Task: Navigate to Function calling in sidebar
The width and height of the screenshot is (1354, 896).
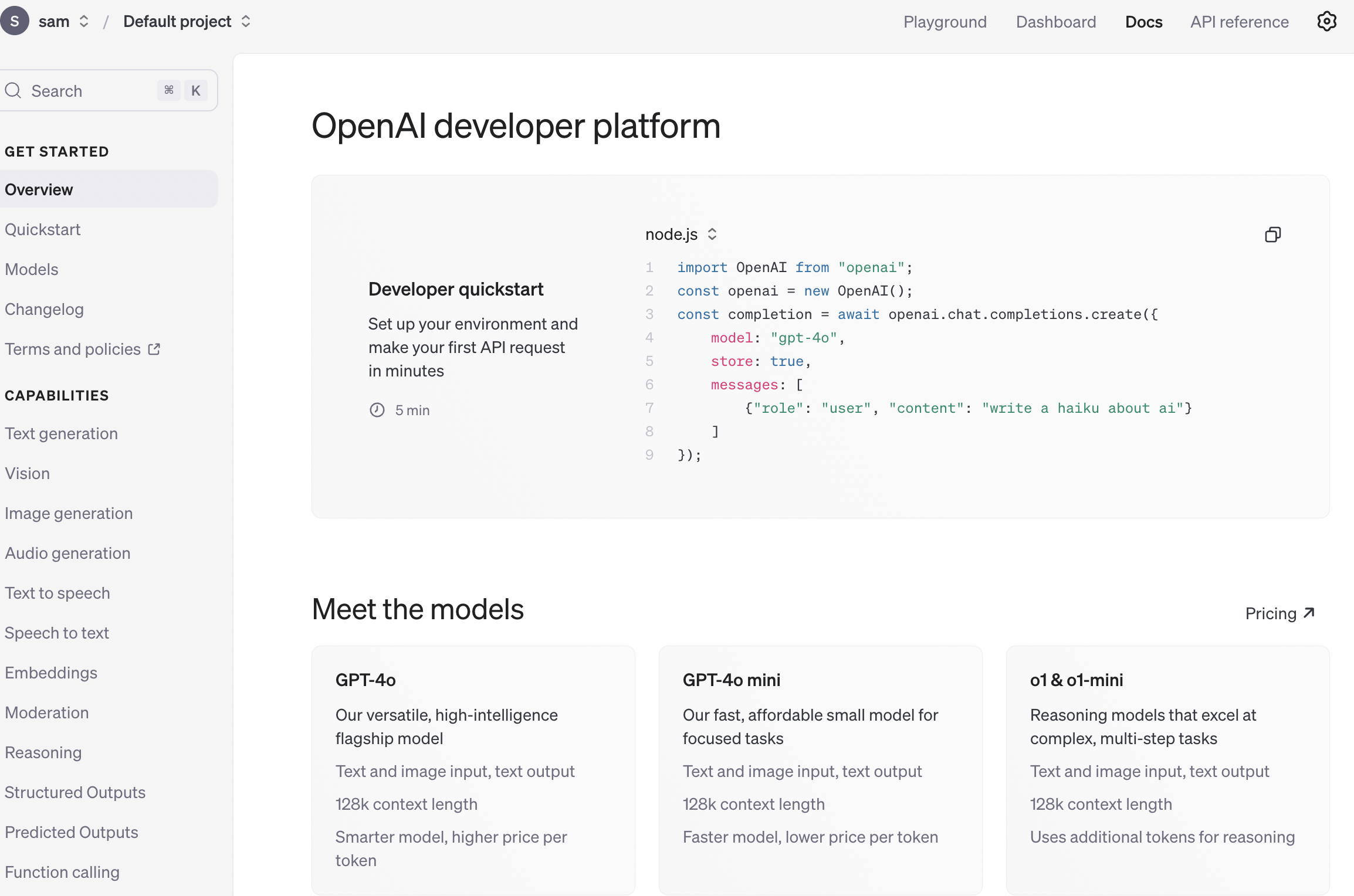Action: tap(62, 872)
